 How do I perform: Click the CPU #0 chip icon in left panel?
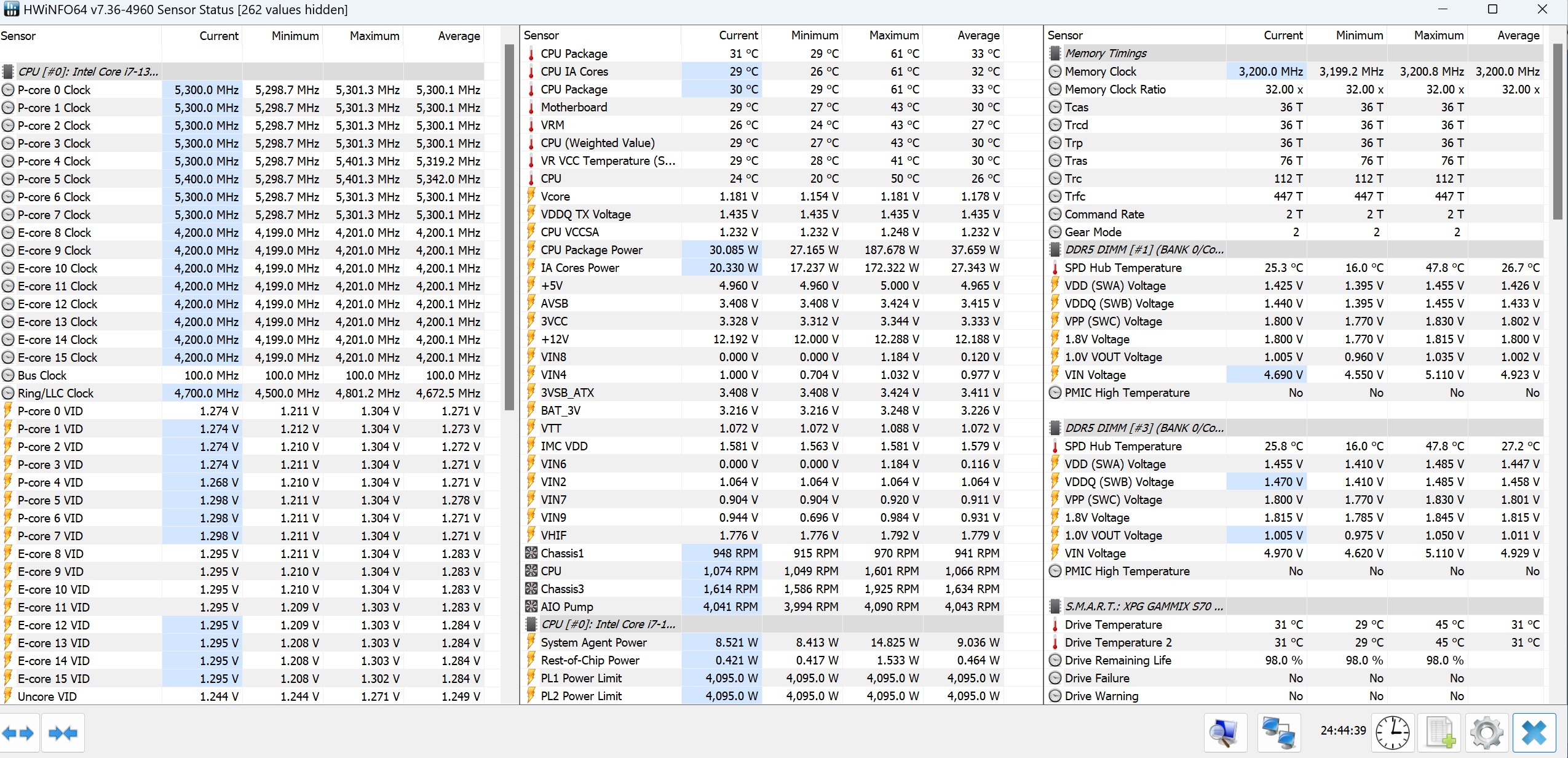point(8,71)
